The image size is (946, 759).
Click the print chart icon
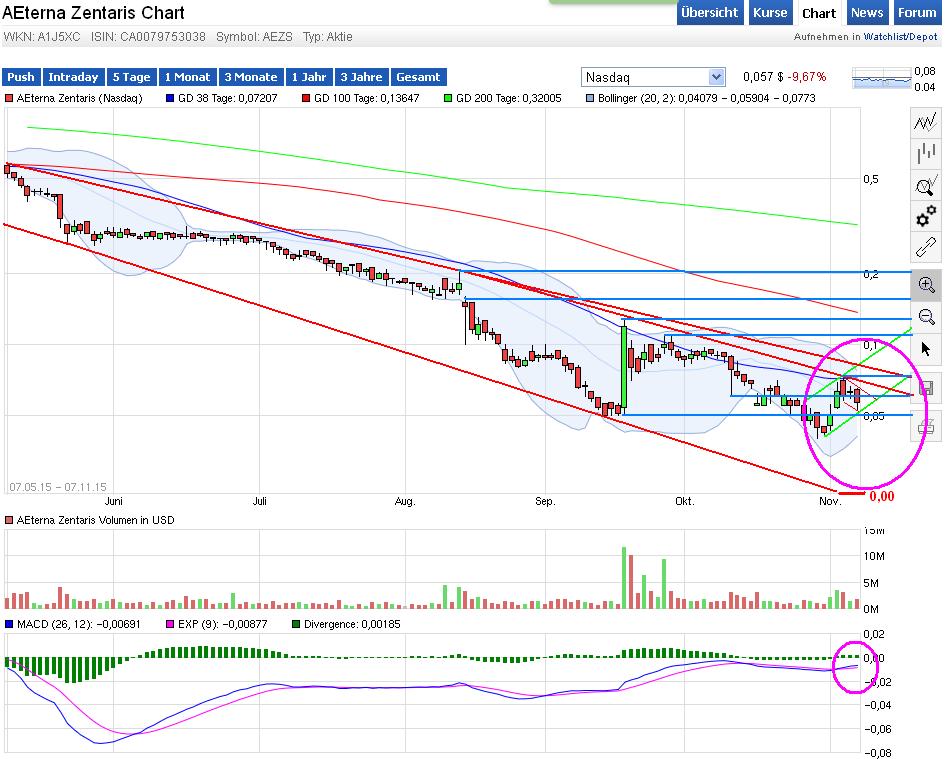coord(926,426)
